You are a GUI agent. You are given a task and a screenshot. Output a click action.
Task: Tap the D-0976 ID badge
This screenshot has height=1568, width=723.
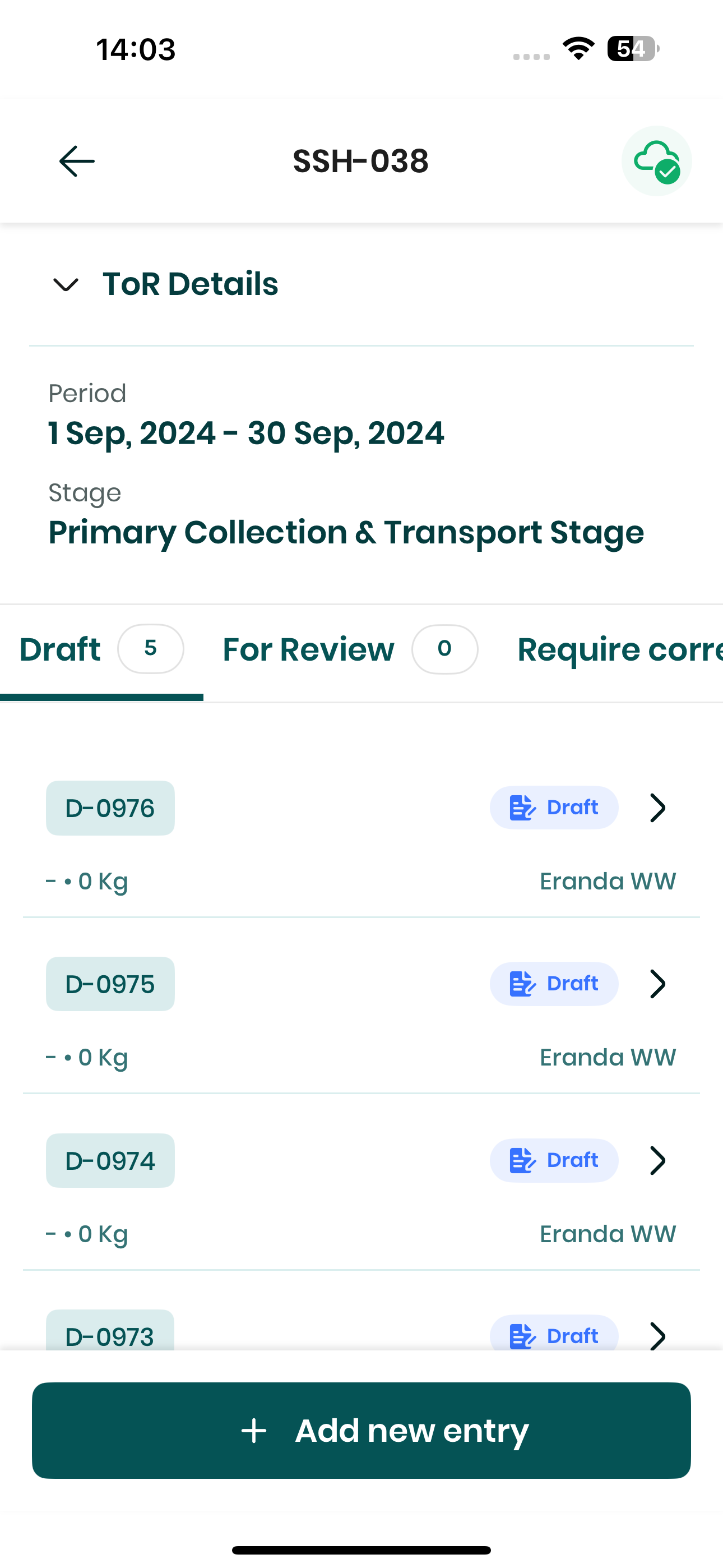pyautogui.click(x=110, y=808)
